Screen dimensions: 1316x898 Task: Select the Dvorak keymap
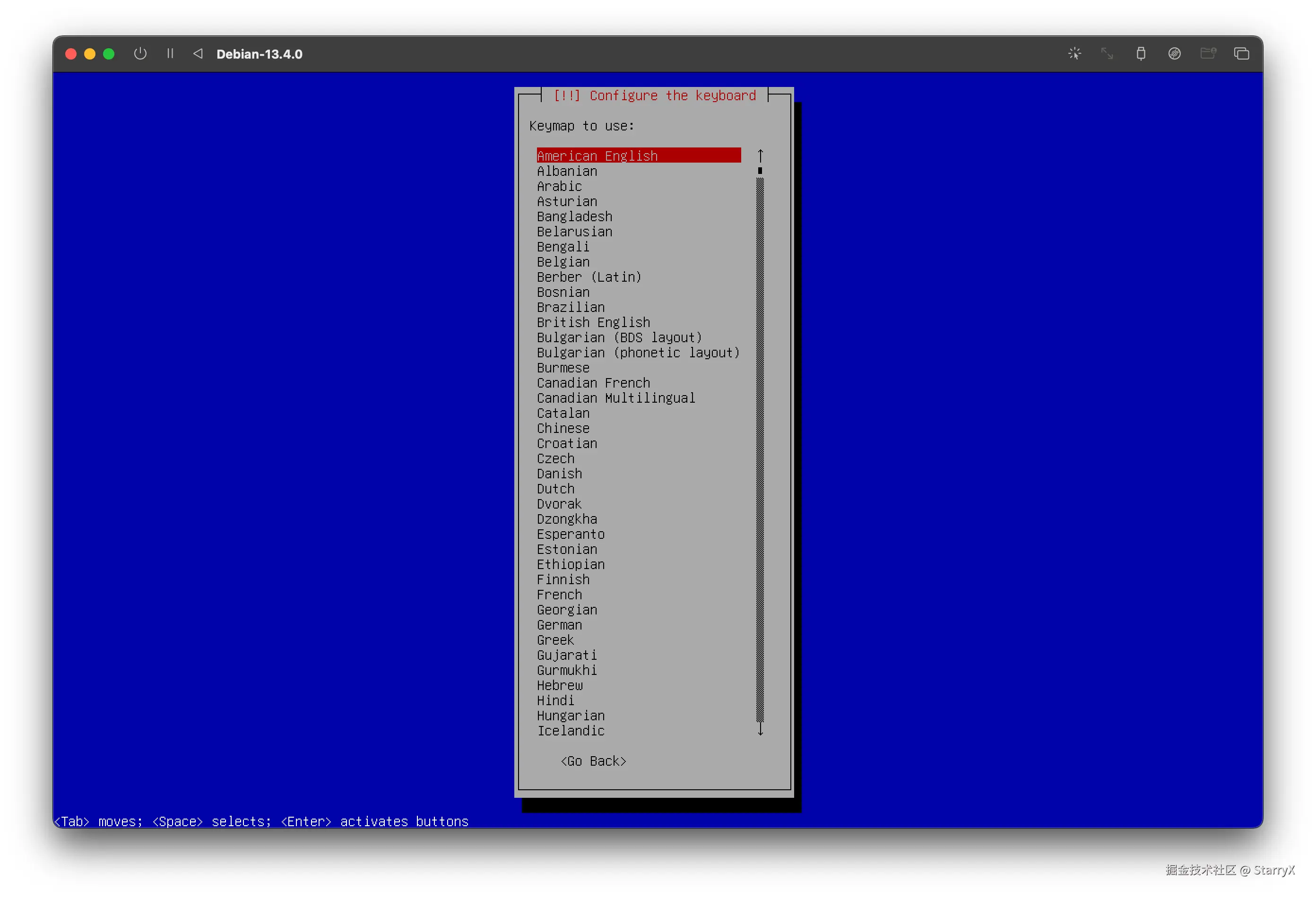[559, 504]
